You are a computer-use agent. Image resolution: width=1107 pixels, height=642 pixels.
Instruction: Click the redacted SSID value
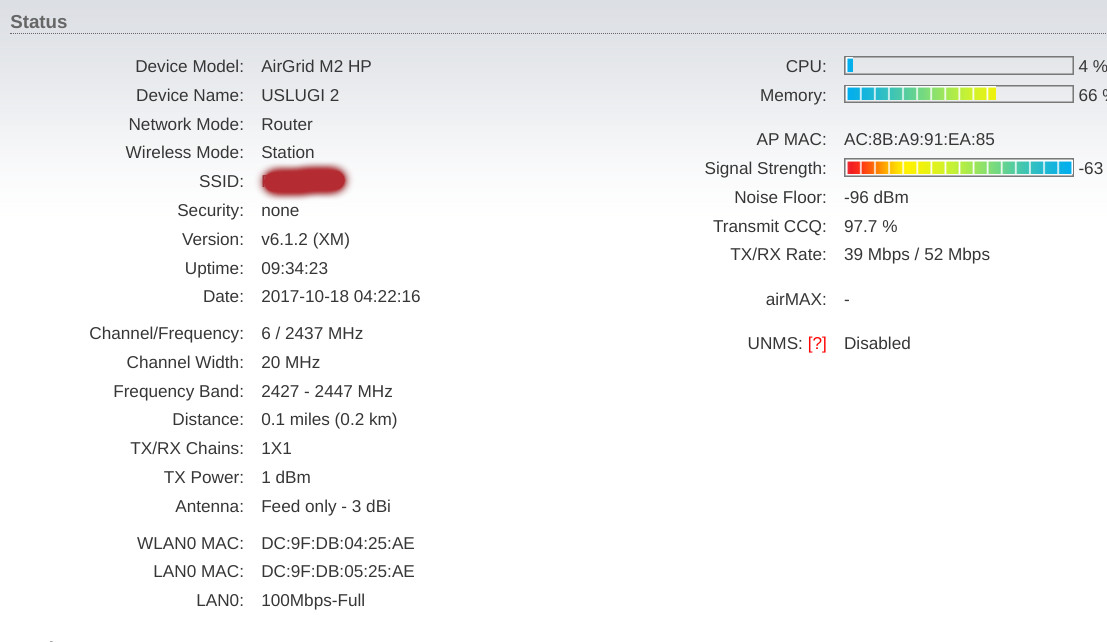coord(304,180)
